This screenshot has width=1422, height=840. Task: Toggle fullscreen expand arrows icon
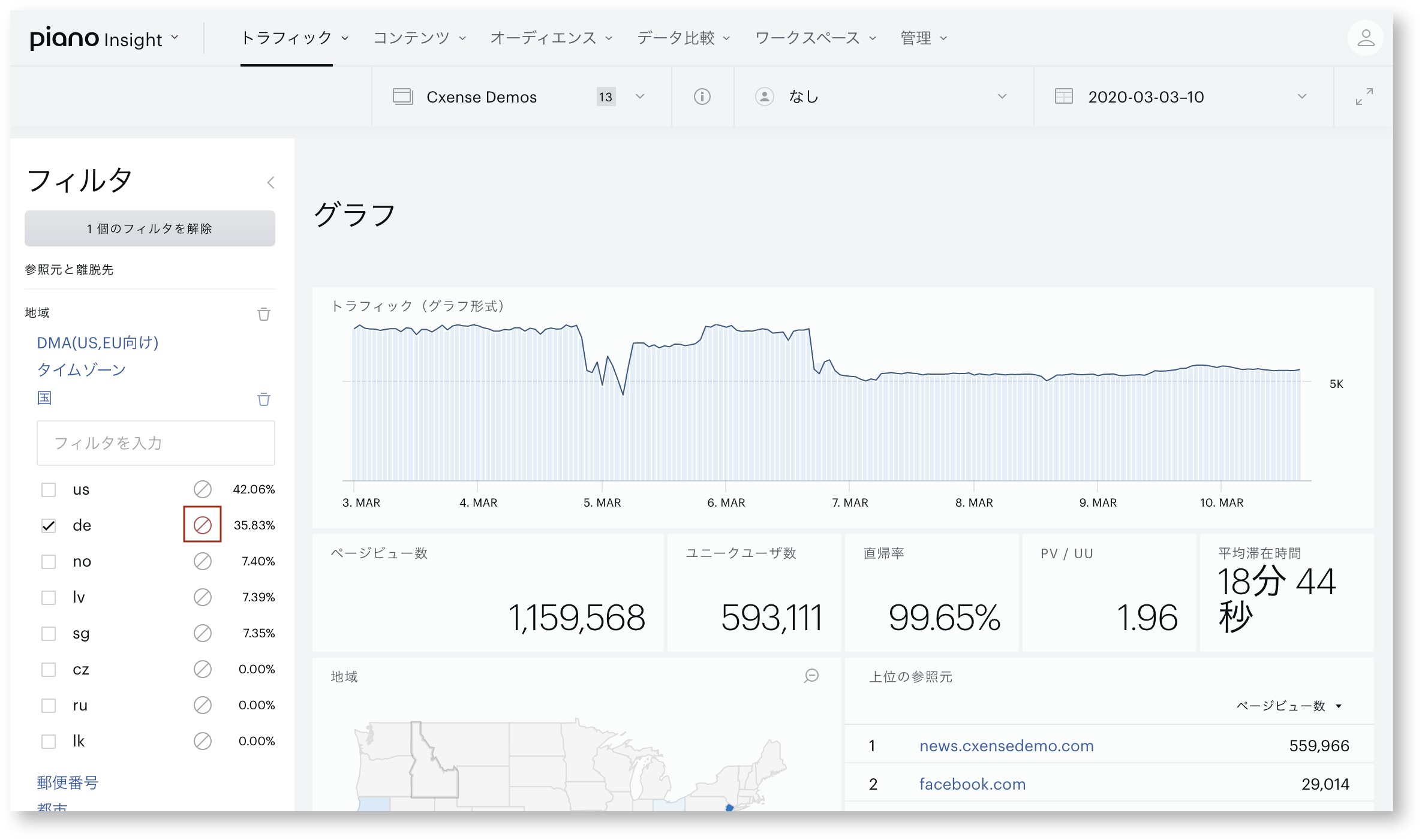click(x=1364, y=97)
